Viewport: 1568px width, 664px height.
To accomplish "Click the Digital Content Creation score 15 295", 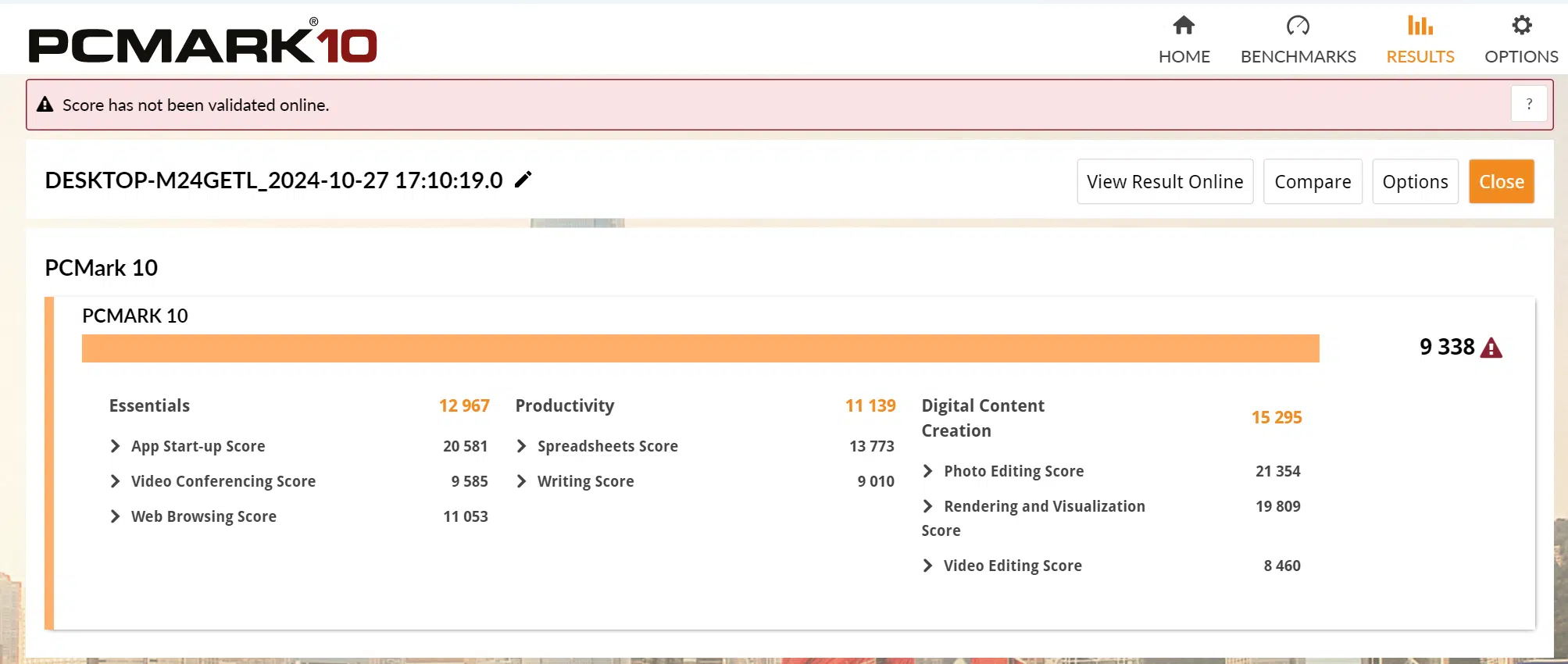I will [x=1277, y=417].
